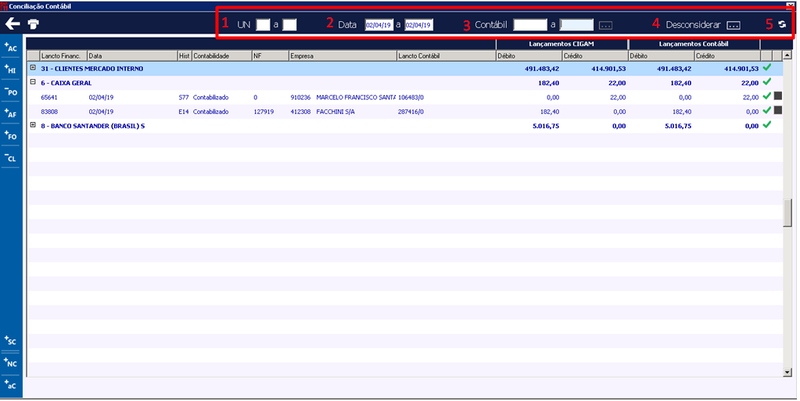The width and height of the screenshot is (800, 401).
Task: Click the Data column header
Action: (x=132, y=56)
